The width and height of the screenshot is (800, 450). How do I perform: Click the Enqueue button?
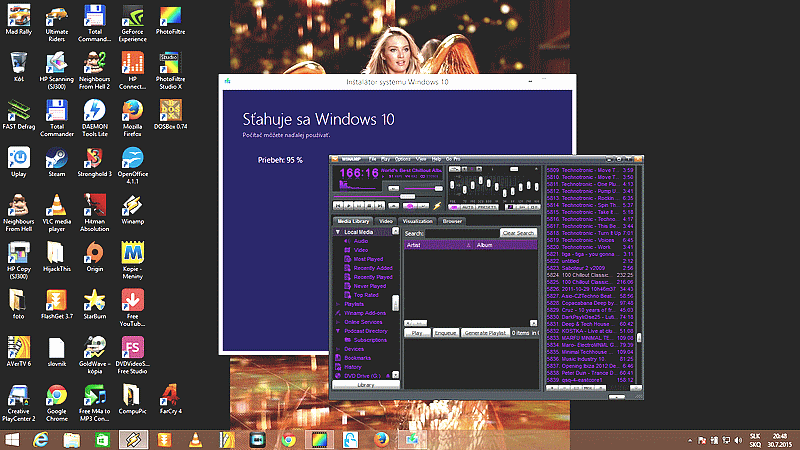[445, 333]
